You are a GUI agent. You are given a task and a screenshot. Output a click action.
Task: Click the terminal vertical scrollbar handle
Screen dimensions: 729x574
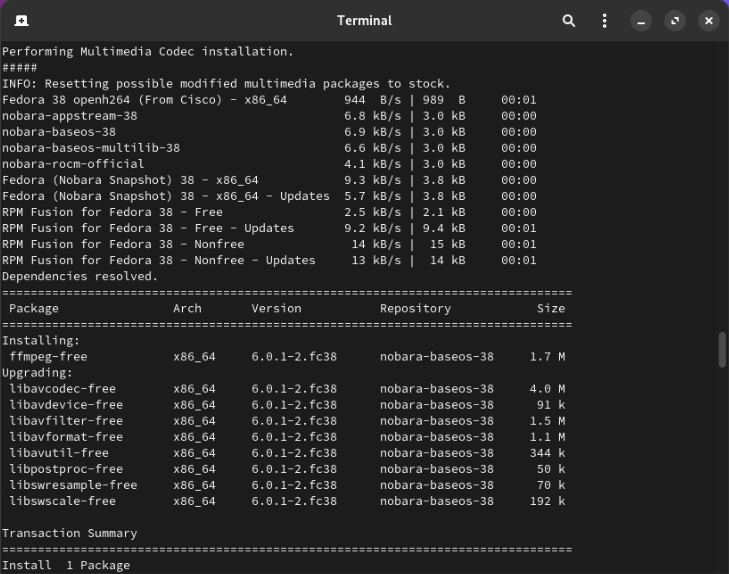point(722,350)
